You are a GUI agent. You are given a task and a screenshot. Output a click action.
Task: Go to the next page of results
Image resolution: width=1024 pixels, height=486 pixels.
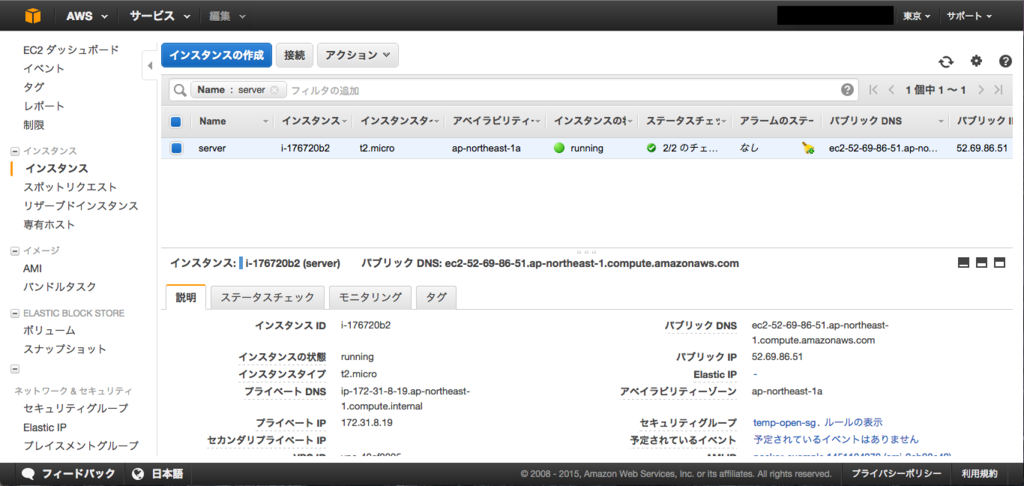(x=980, y=90)
